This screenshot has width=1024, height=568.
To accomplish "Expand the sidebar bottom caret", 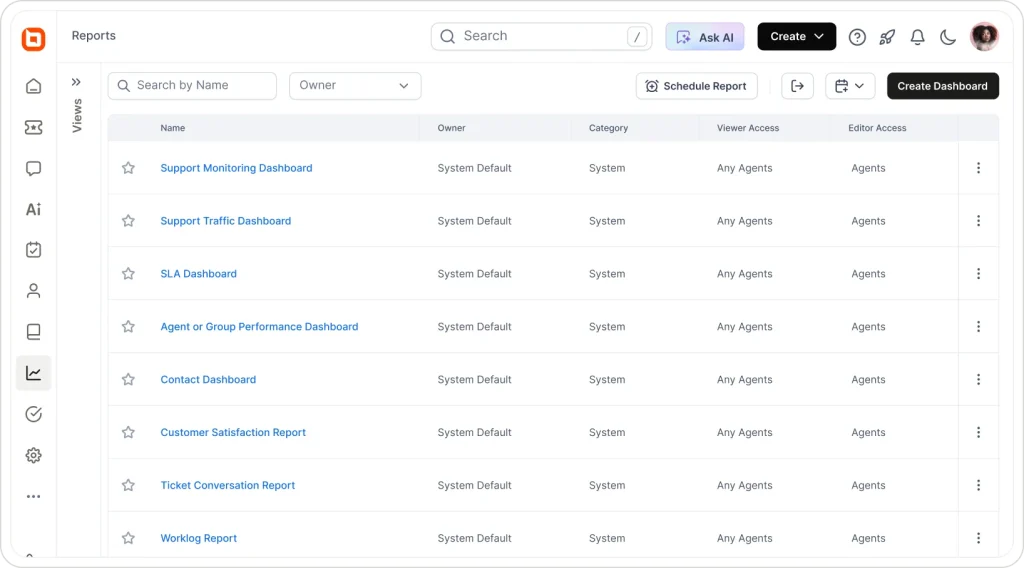I will [x=29, y=555].
